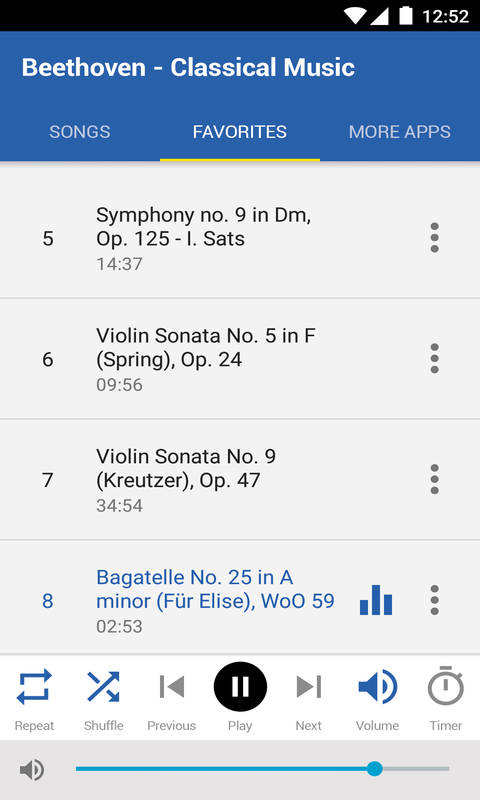Toggle the Volume panel icon

pos(377,686)
